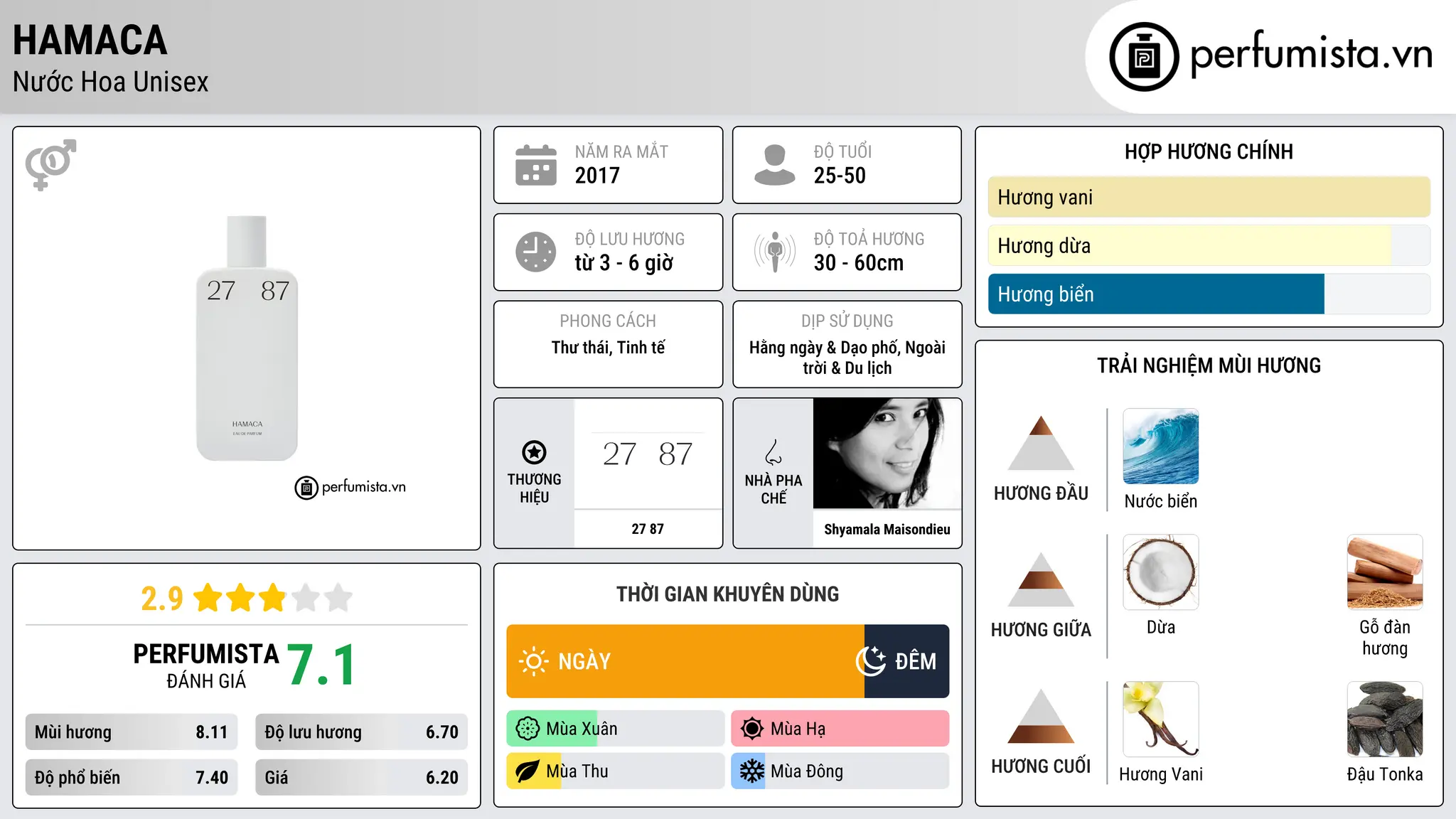Click the pyramid icon above Hương giữa
1456x819 pixels.
(x=1041, y=579)
